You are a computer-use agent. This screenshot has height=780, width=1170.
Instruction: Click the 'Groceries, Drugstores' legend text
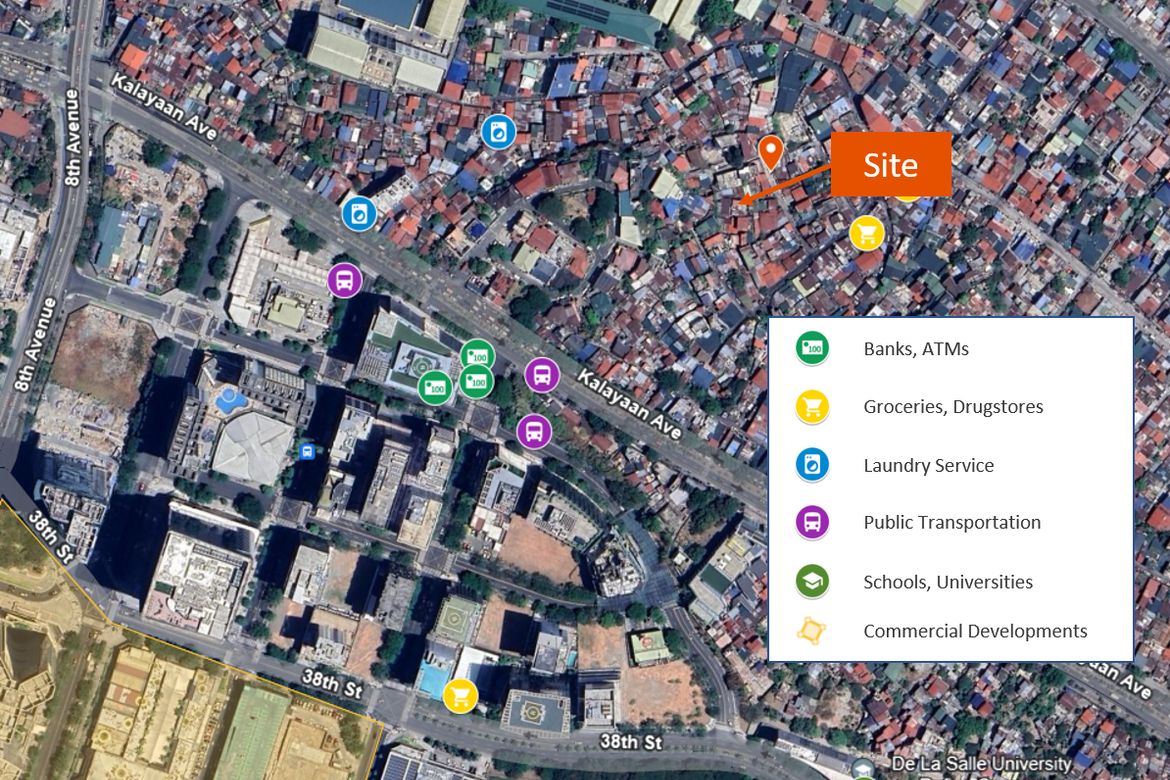coord(953,407)
